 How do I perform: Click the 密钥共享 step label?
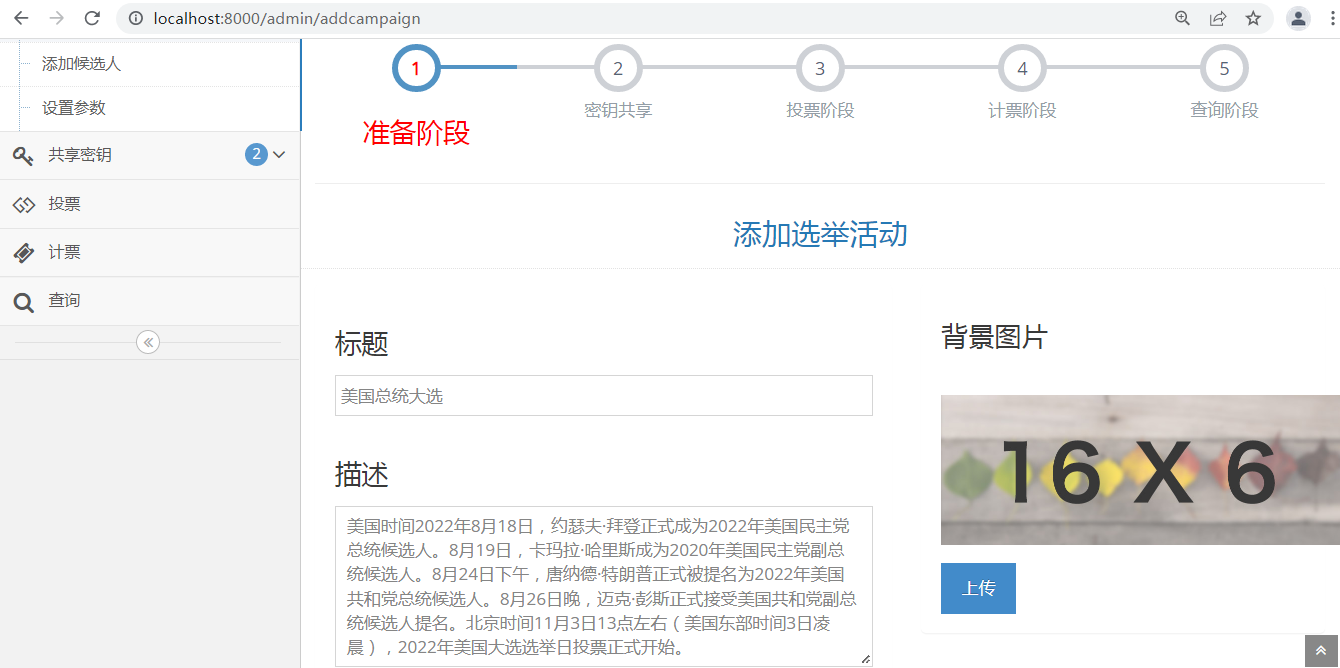click(618, 111)
